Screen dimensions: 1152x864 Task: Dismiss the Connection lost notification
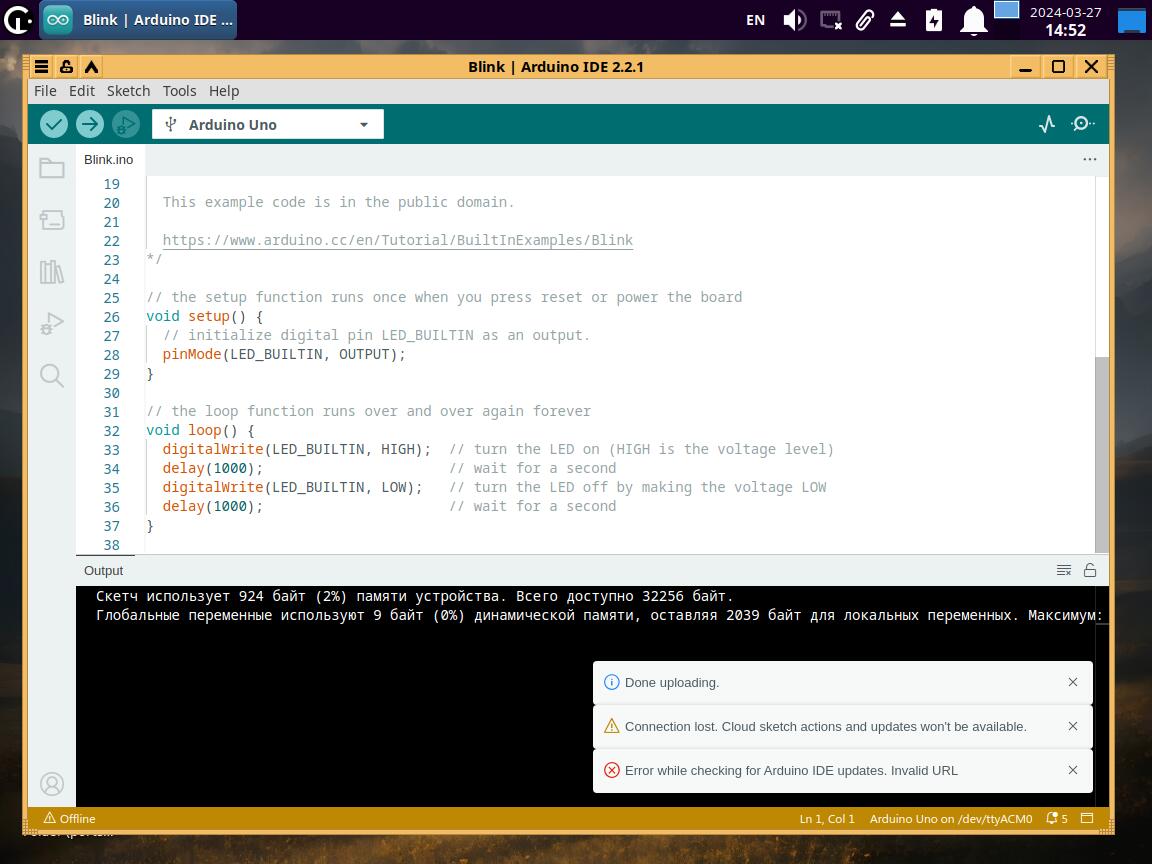tap(1073, 727)
